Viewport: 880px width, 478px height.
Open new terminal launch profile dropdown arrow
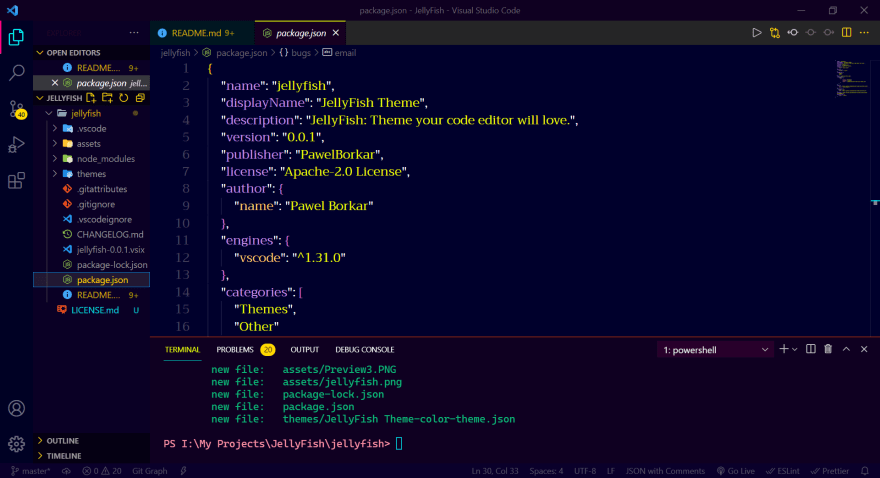point(795,350)
